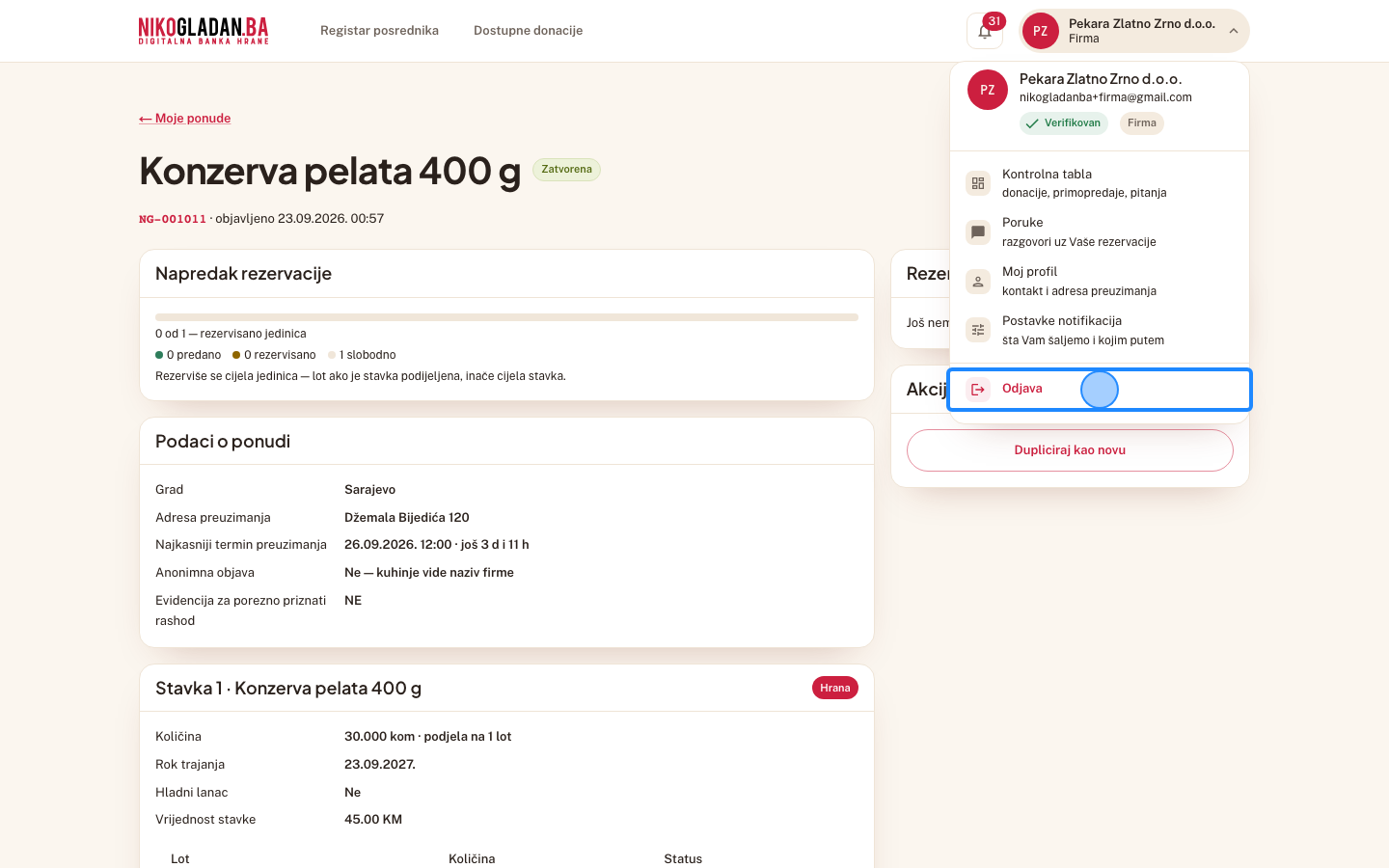
Task: Click the 0 od 1 — rezervisano jedinica text
Action: click(x=231, y=334)
